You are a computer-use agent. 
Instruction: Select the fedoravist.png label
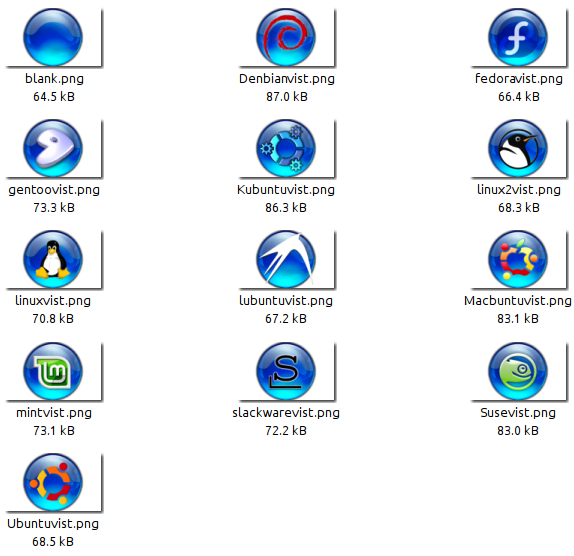(x=518, y=79)
